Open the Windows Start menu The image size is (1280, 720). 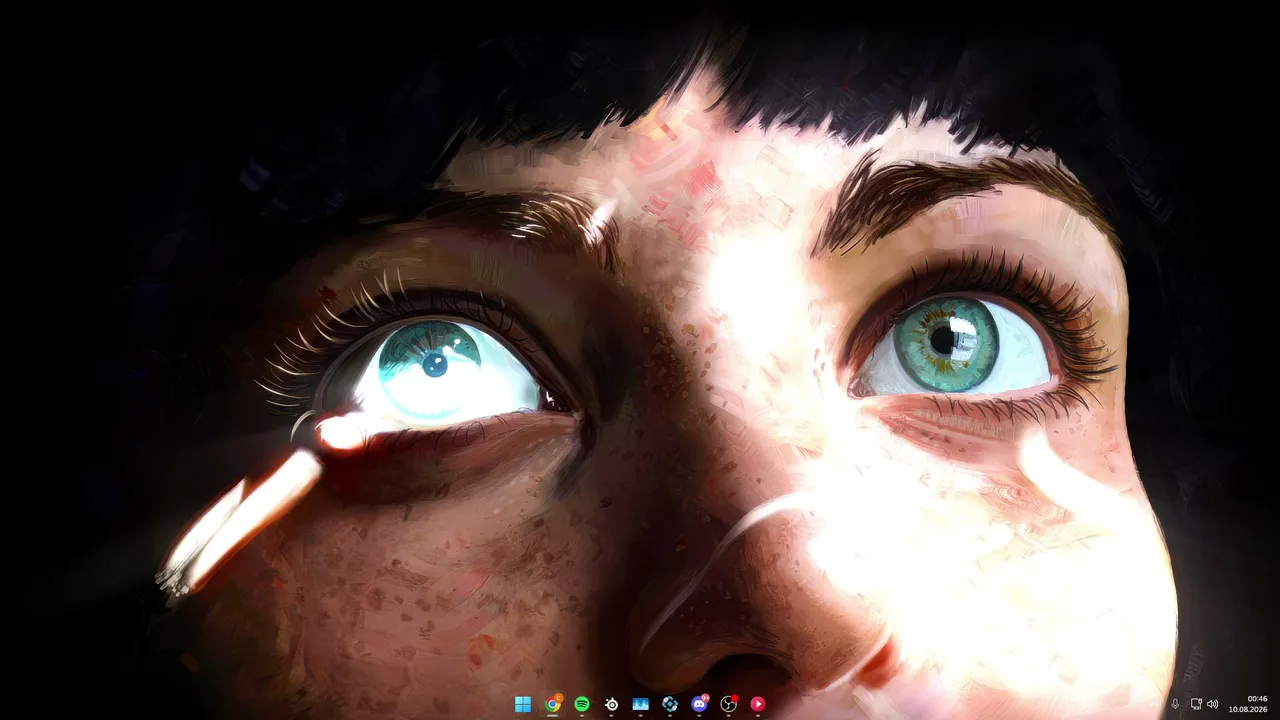click(x=523, y=704)
